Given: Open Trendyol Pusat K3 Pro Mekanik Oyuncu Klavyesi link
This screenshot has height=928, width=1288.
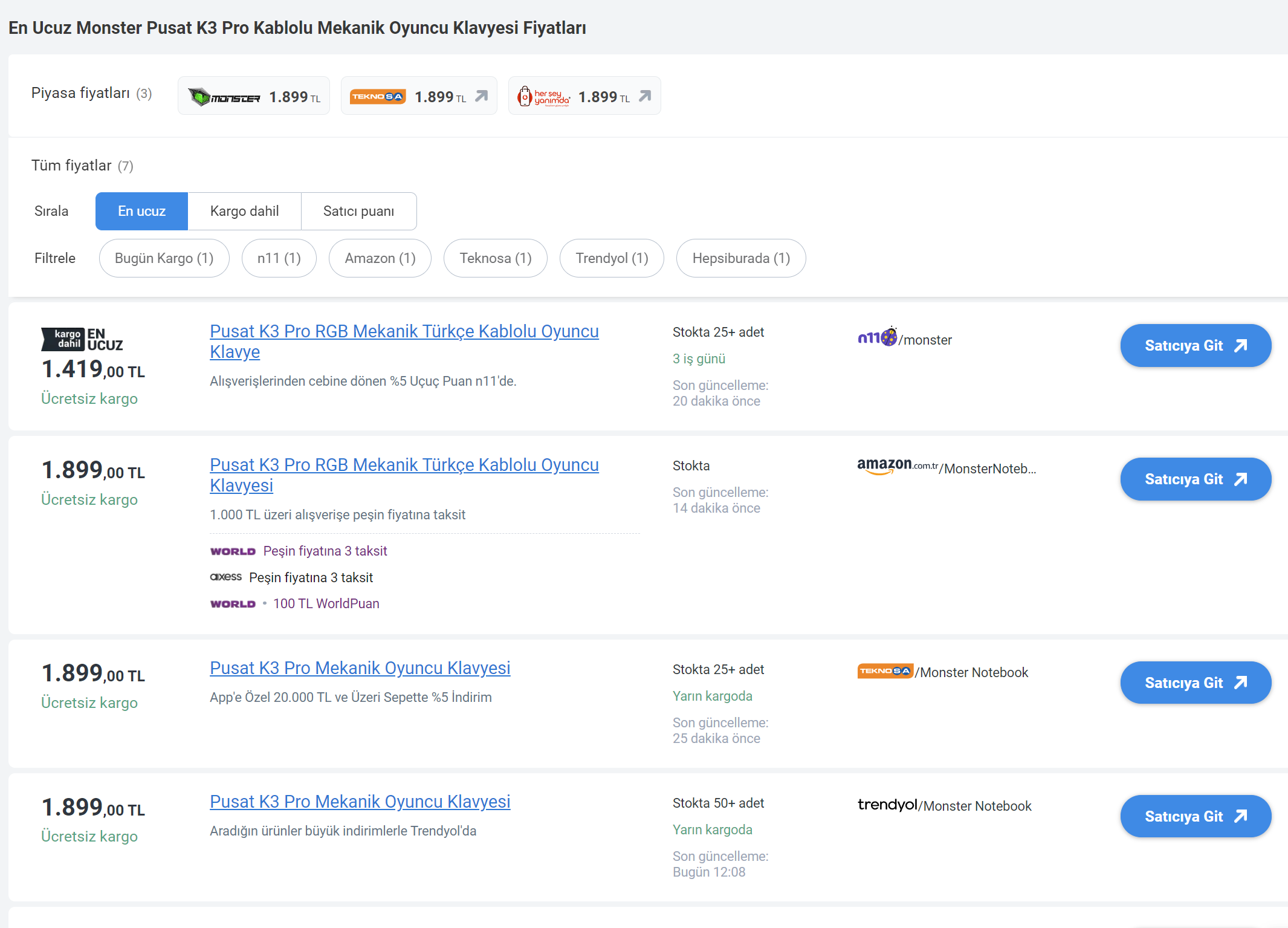Looking at the screenshot, I should pyautogui.click(x=360, y=802).
